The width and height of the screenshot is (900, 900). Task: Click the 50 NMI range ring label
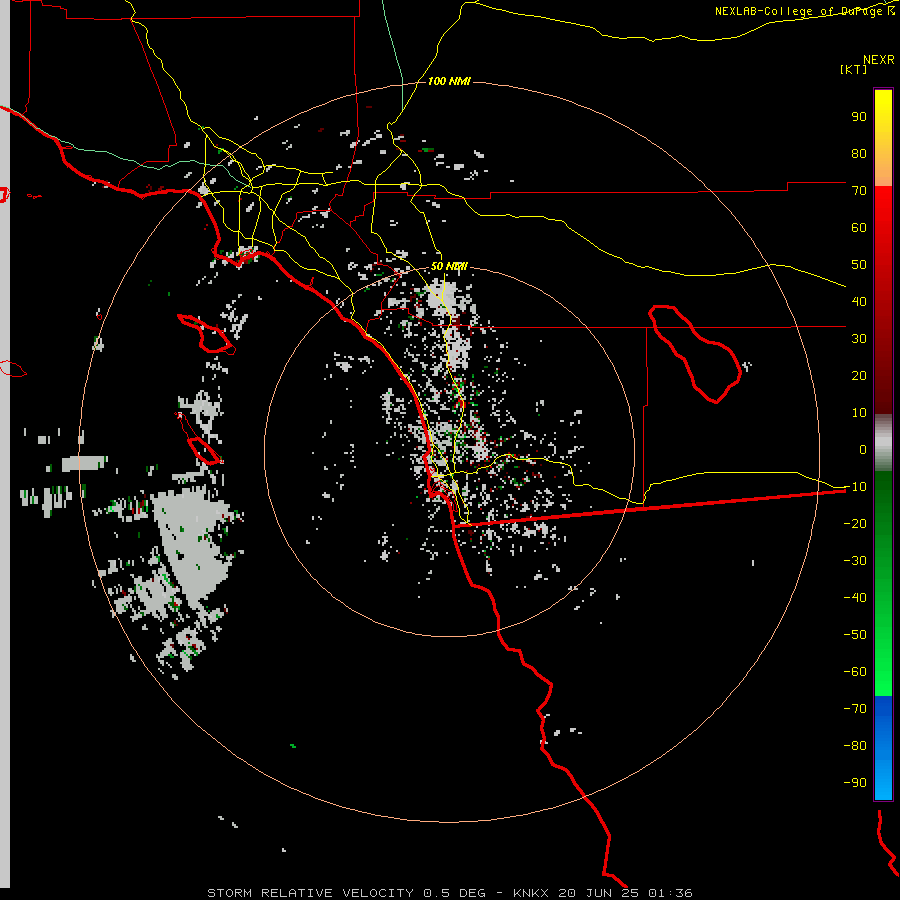[x=449, y=266]
